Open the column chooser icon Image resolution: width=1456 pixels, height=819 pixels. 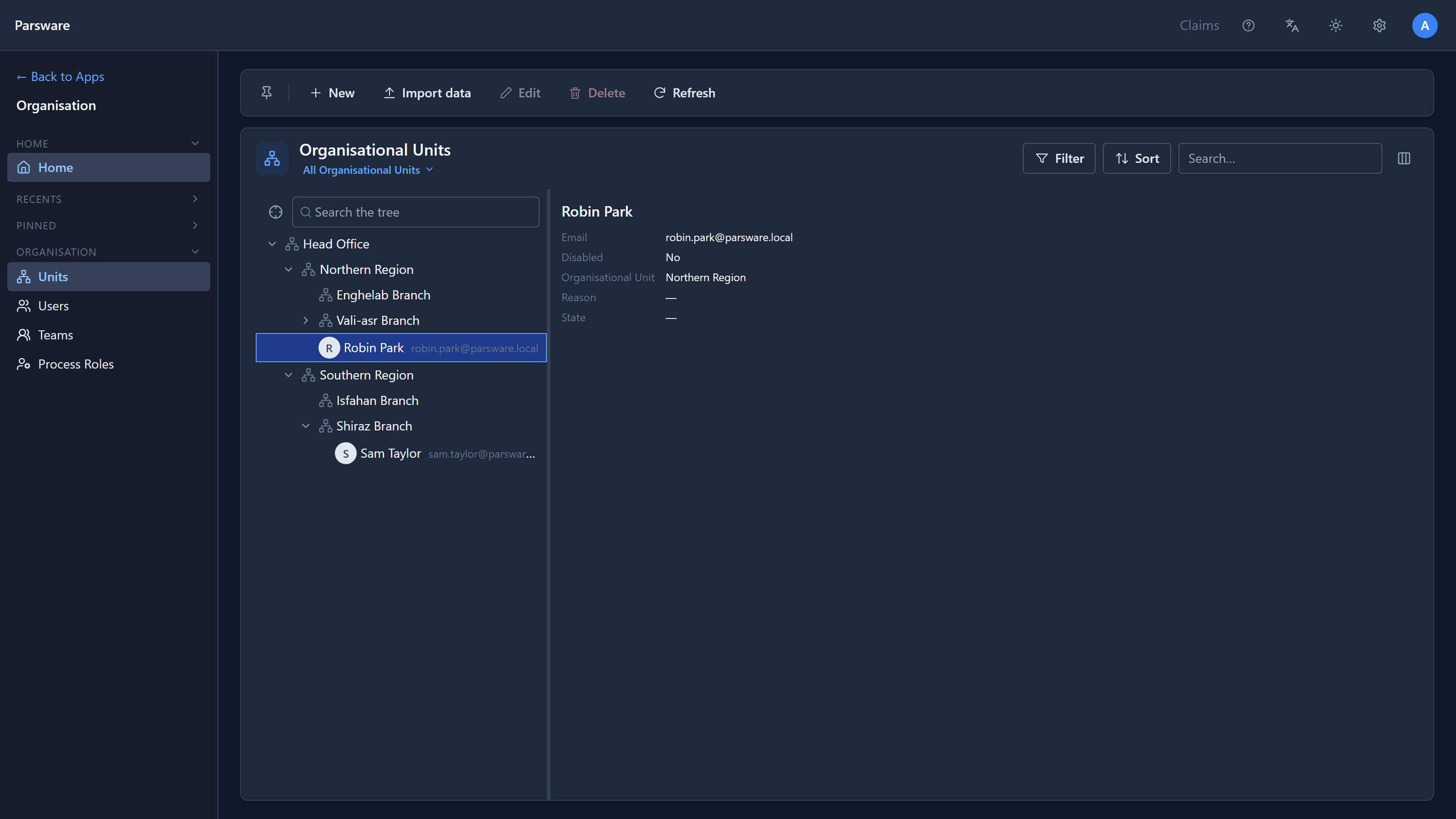1404,158
